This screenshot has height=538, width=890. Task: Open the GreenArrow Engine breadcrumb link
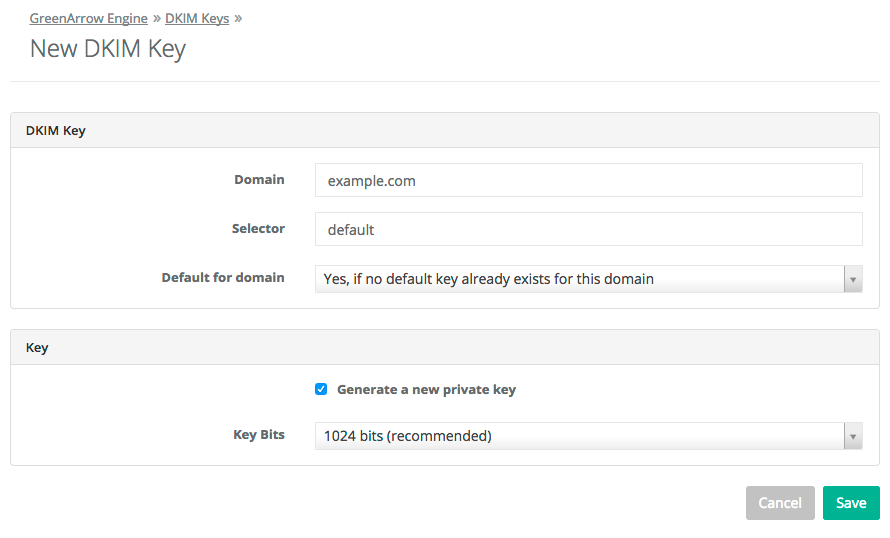pyautogui.click(x=88, y=18)
